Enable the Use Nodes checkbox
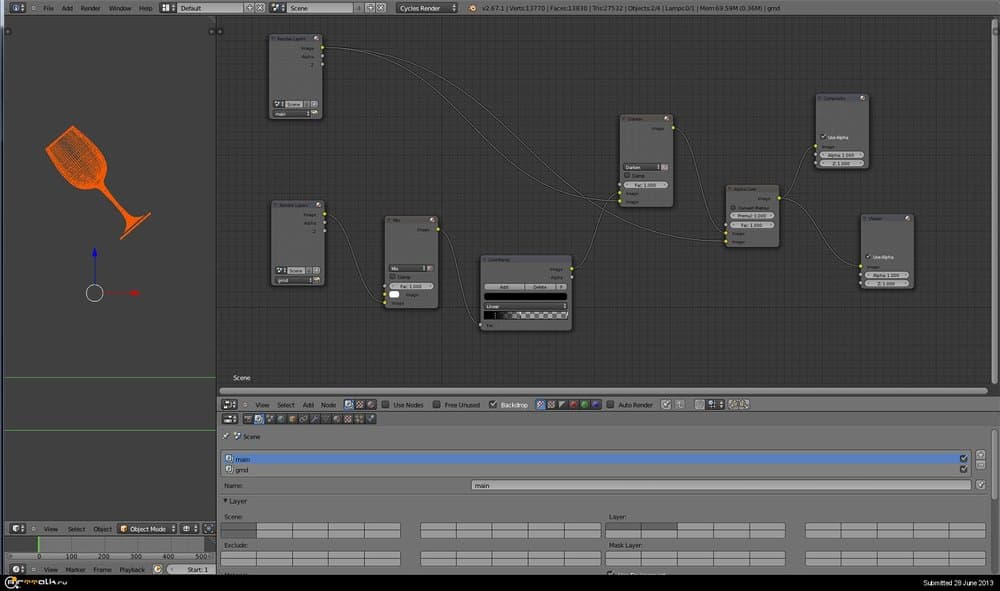This screenshot has height=591, width=1000. [386, 405]
